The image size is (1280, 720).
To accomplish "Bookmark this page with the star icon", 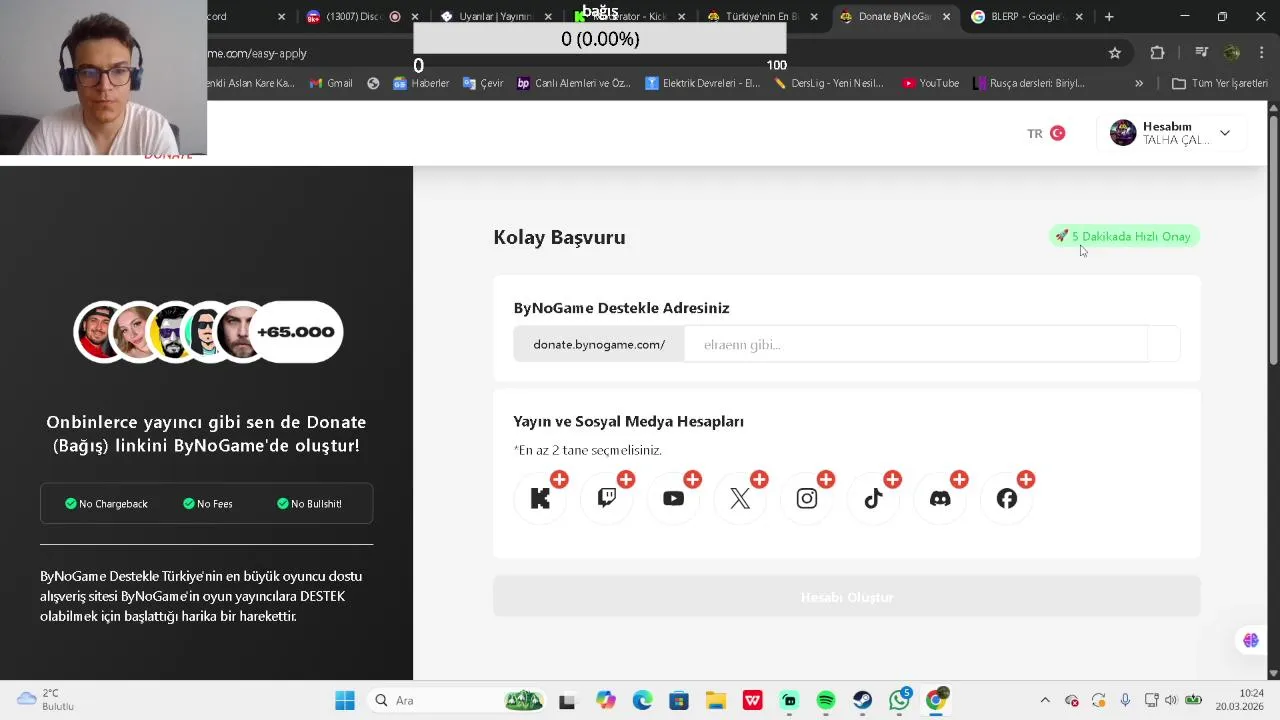I will click(1115, 53).
